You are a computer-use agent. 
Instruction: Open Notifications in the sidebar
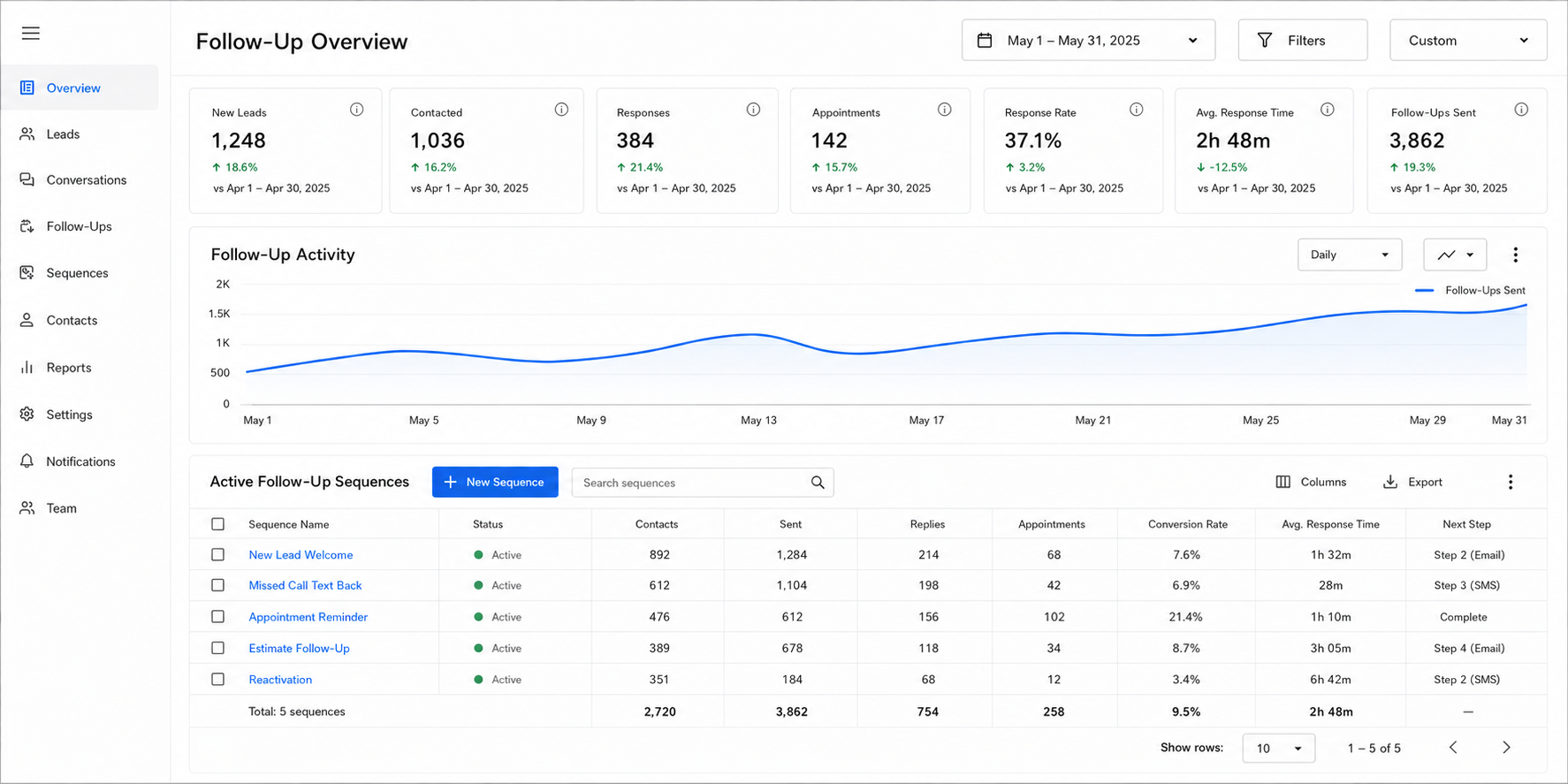[x=80, y=461]
